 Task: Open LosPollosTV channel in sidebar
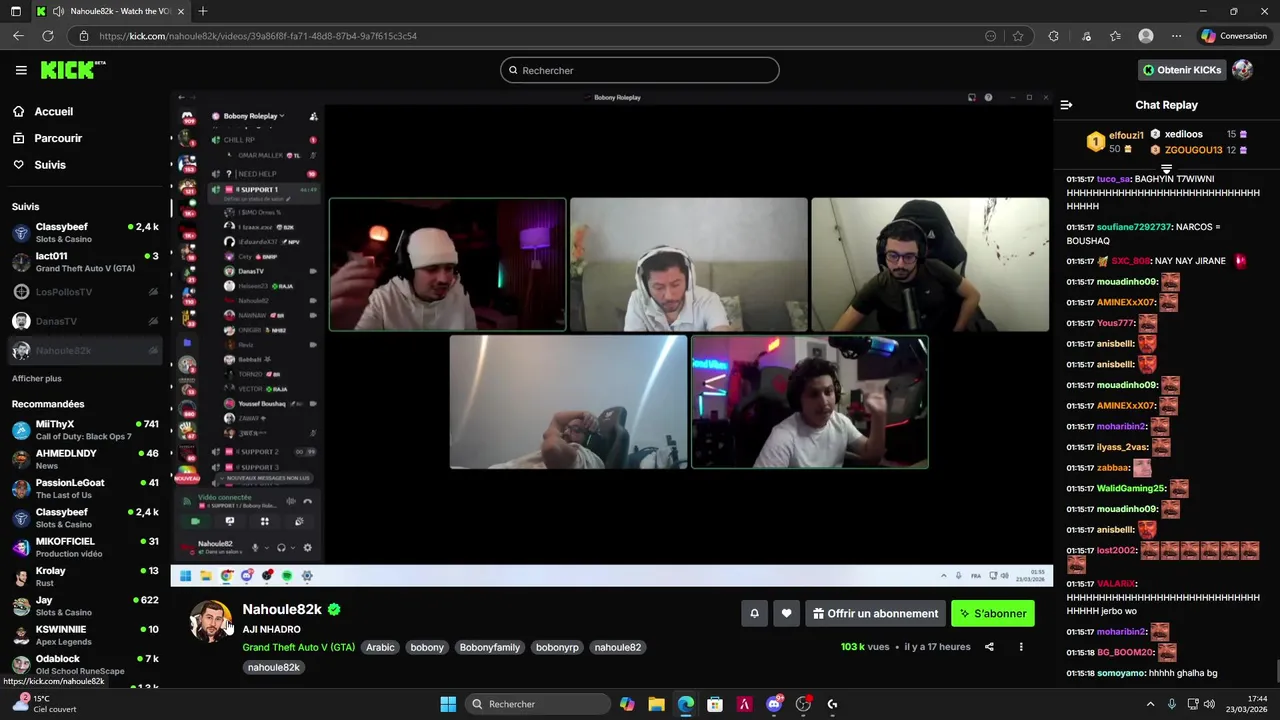(x=85, y=292)
